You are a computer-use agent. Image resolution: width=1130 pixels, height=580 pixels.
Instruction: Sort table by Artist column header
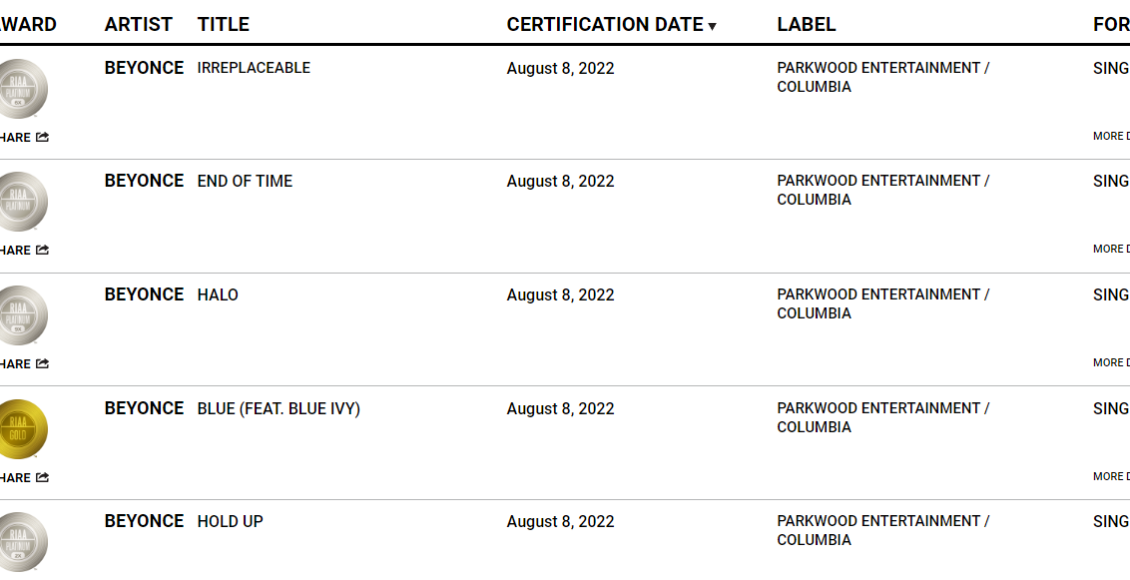[138, 24]
